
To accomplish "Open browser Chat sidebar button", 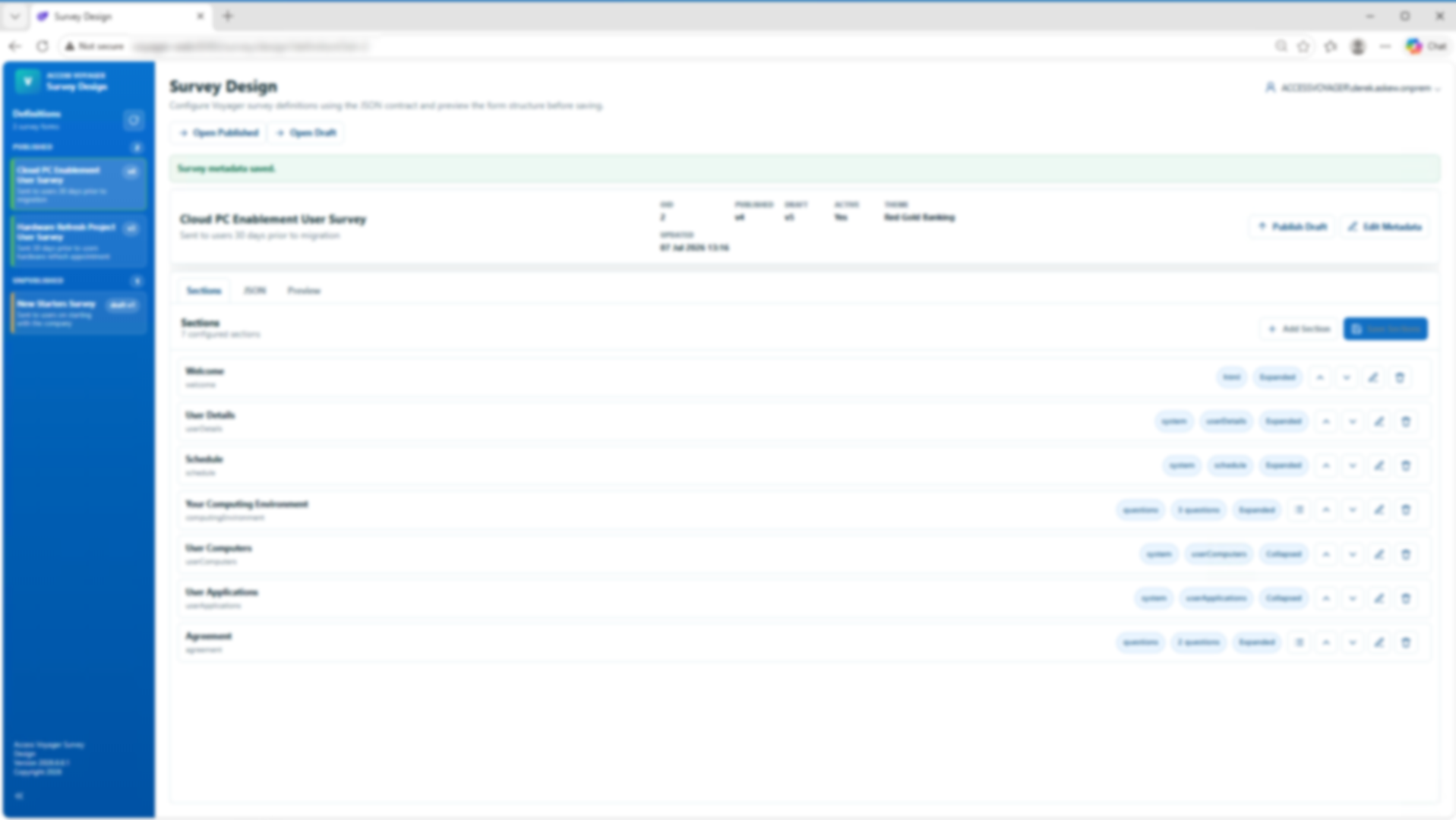I will click(1426, 46).
